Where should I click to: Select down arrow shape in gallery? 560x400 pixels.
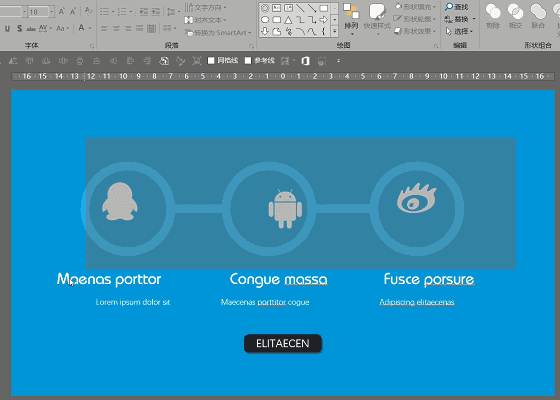[x=265, y=31]
